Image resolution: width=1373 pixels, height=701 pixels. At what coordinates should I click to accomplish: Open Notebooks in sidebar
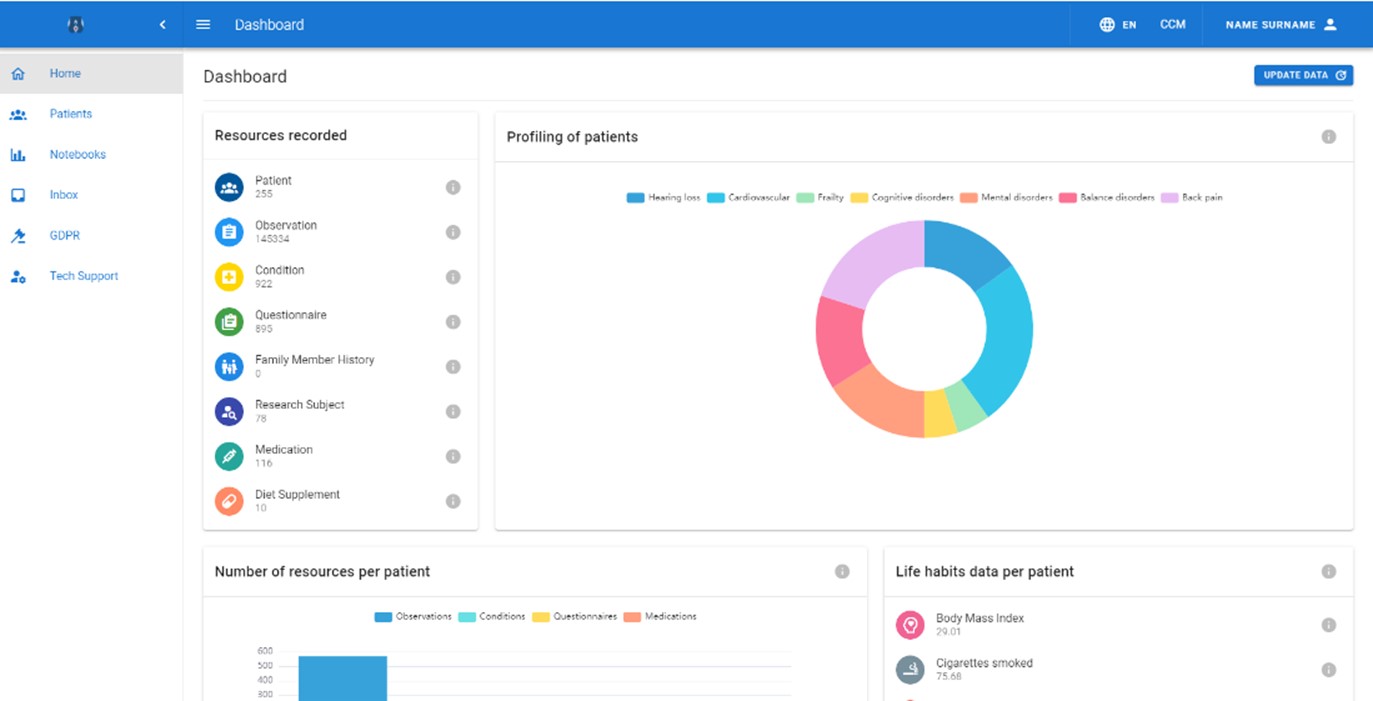(91, 155)
